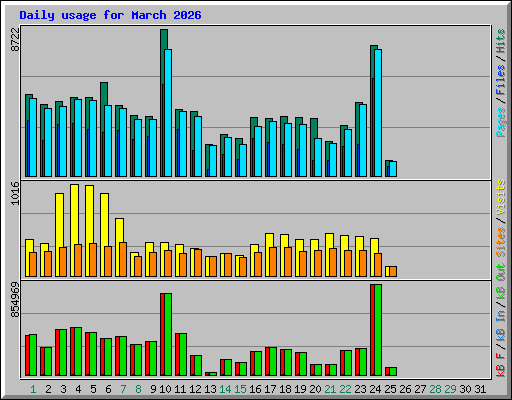Click day 19 on the x-axis

tap(300, 389)
